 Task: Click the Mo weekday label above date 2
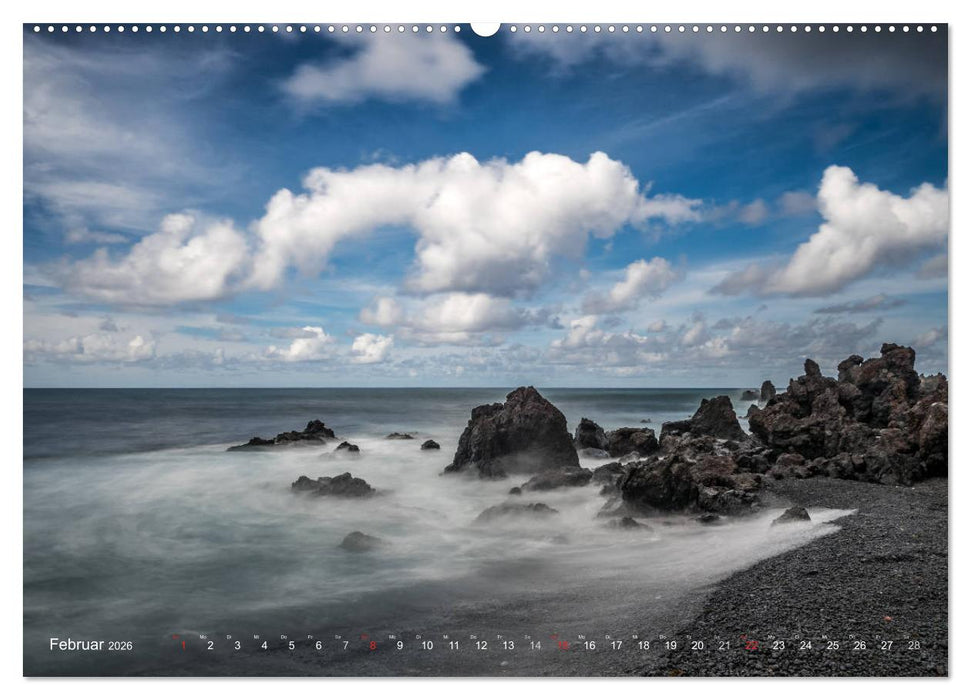tap(206, 635)
